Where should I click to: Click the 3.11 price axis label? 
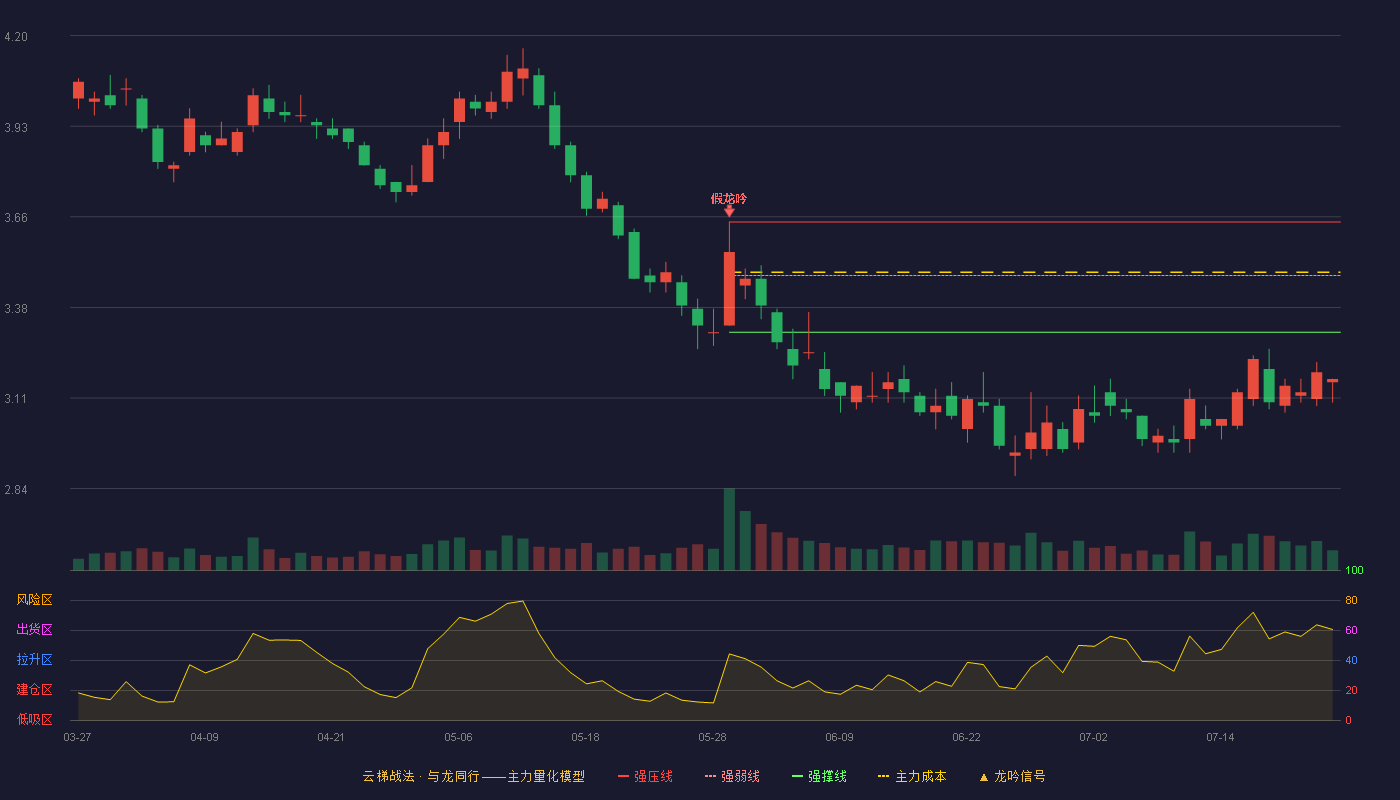click(16, 399)
